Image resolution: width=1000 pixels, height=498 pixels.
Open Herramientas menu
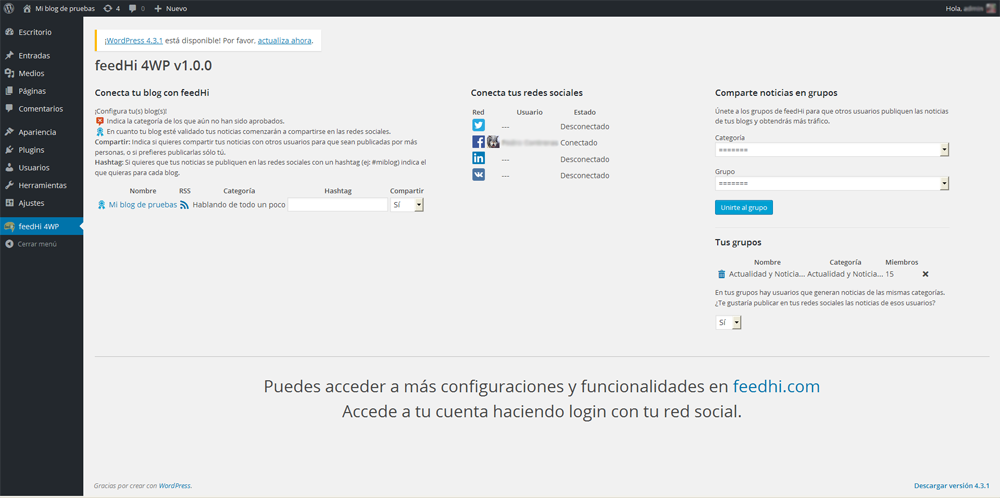tap(41, 186)
